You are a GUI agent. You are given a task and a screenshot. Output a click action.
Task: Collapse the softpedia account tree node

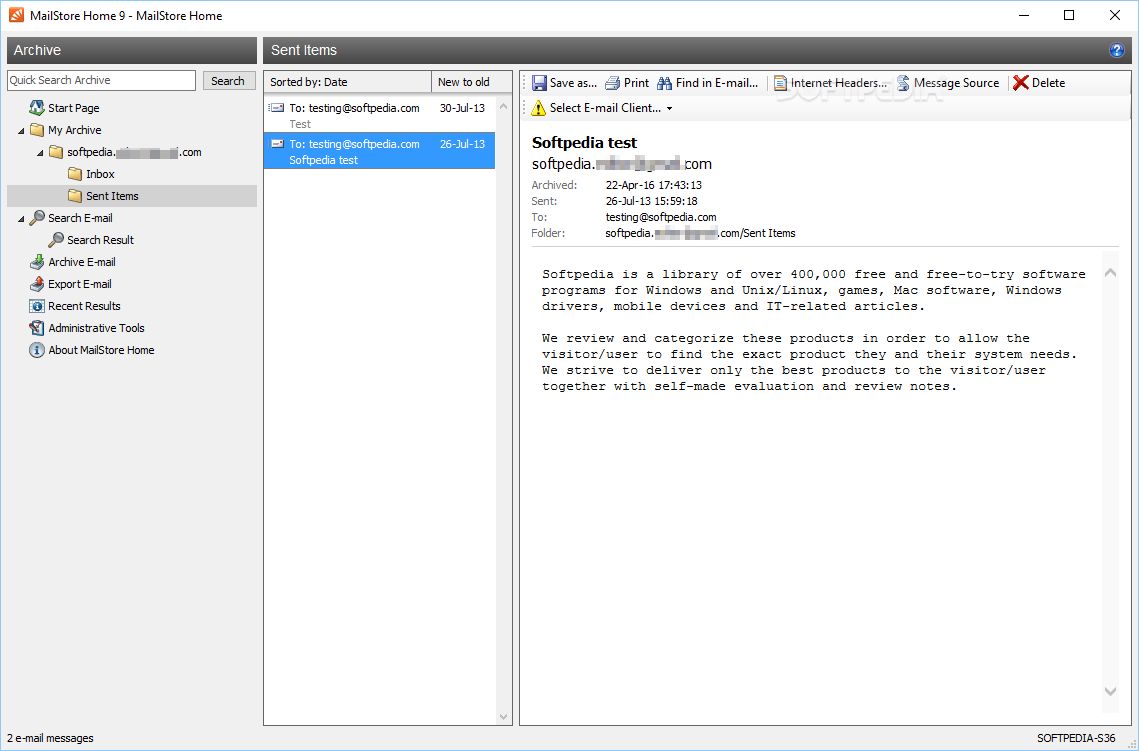pyautogui.click(x=40, y=153)
